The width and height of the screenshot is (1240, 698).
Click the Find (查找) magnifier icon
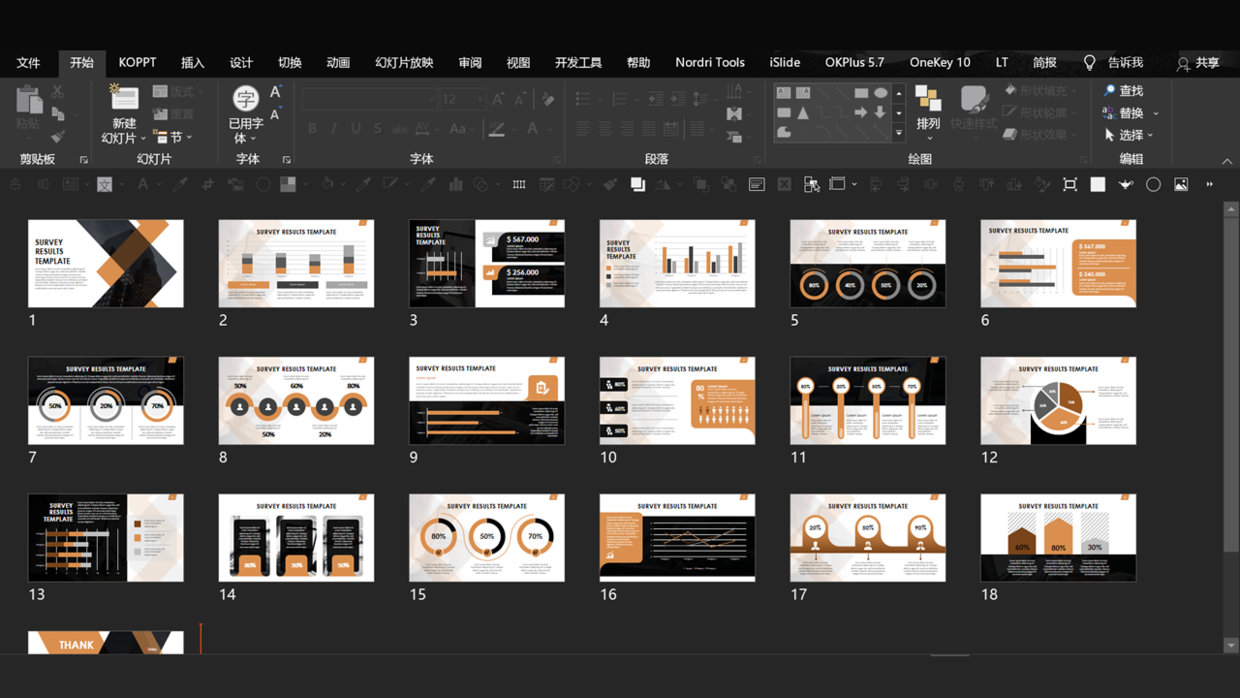[1109, 91]
